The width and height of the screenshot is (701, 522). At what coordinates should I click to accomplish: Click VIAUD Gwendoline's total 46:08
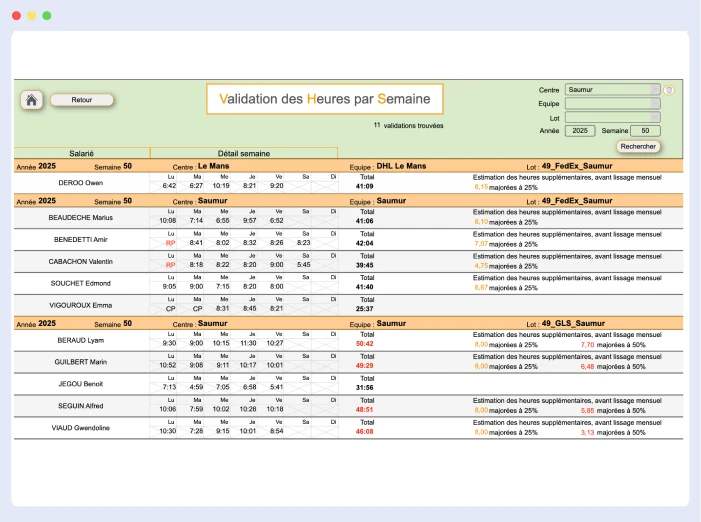[x=365, y=431]
